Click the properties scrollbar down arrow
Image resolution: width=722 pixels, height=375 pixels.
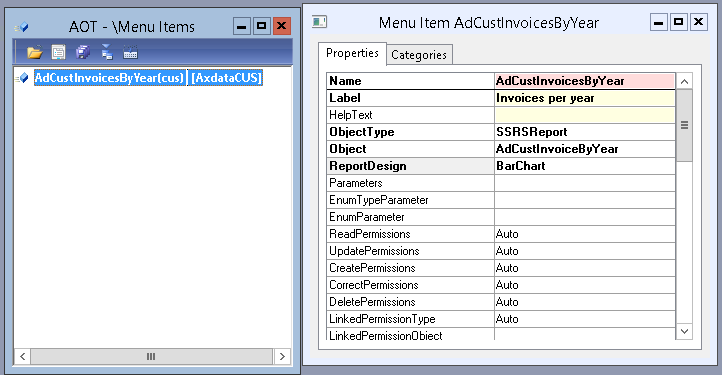tap(684, 331)
